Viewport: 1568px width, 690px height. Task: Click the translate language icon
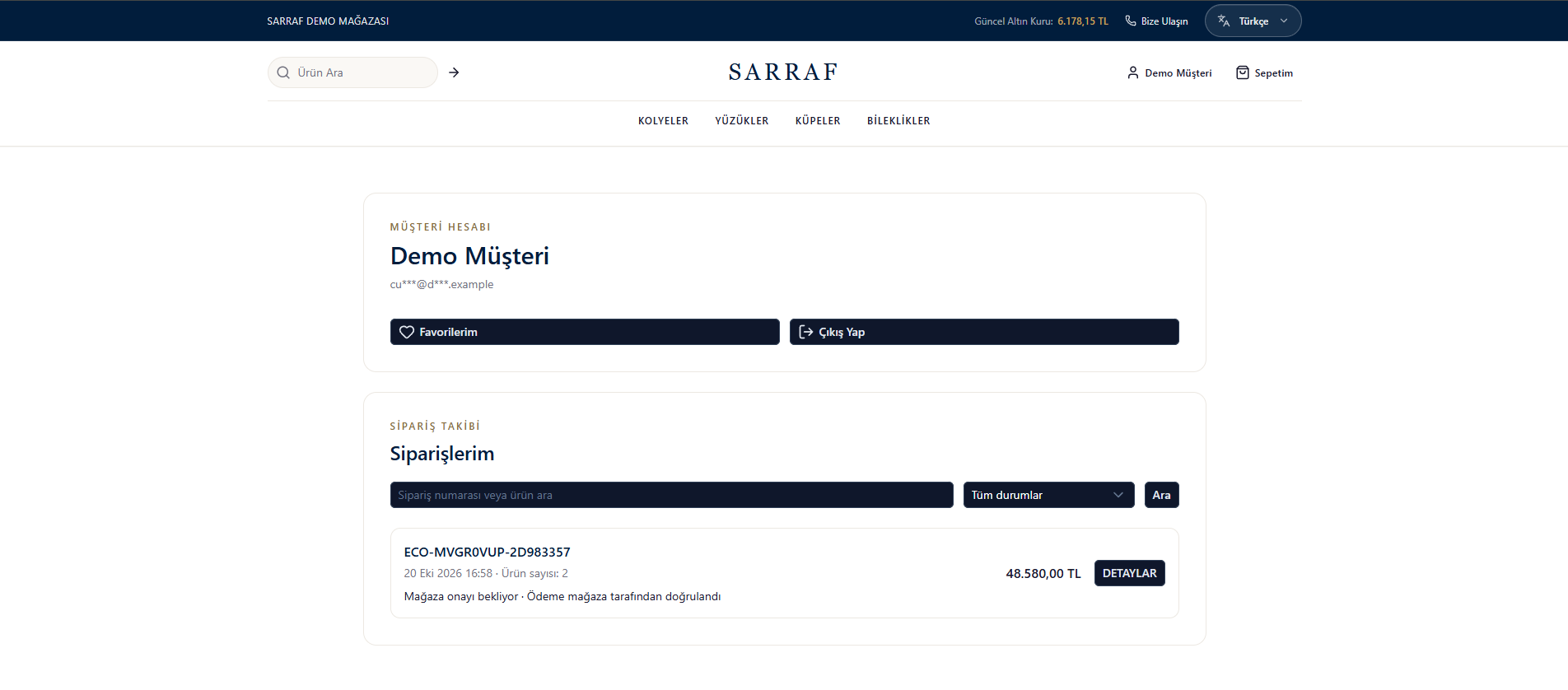pos(1224,21)
